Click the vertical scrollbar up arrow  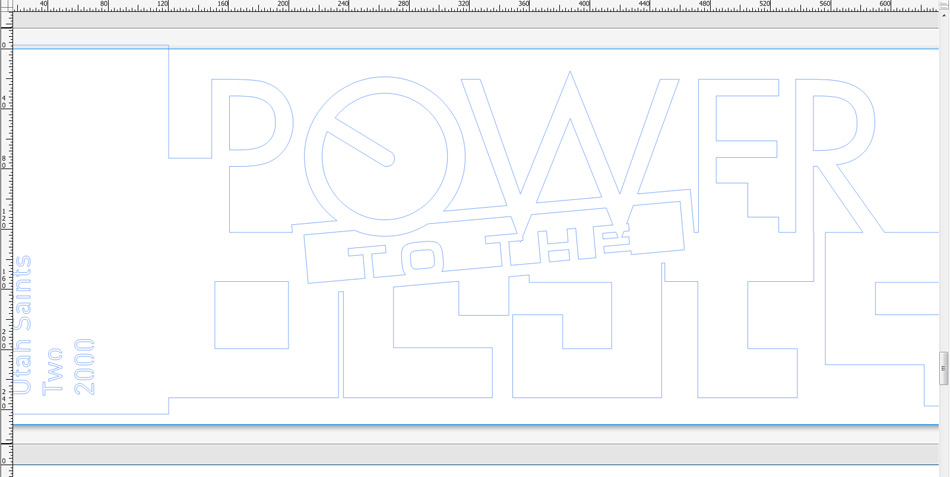945,15
